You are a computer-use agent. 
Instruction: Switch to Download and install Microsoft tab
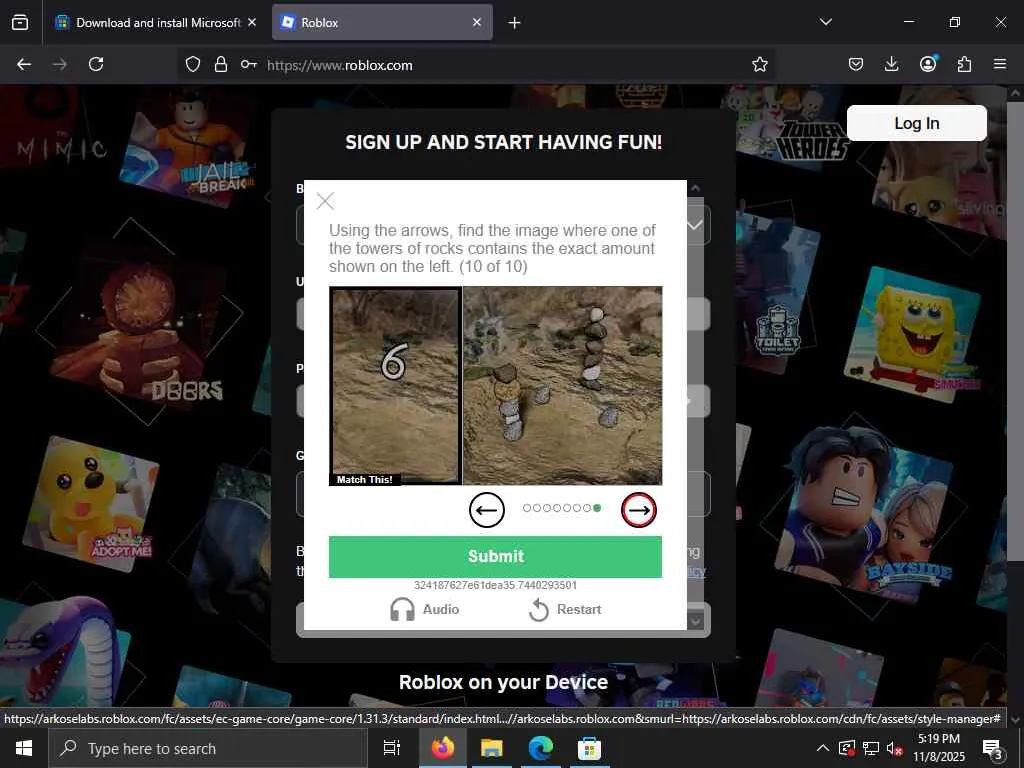tap(157, 23)
